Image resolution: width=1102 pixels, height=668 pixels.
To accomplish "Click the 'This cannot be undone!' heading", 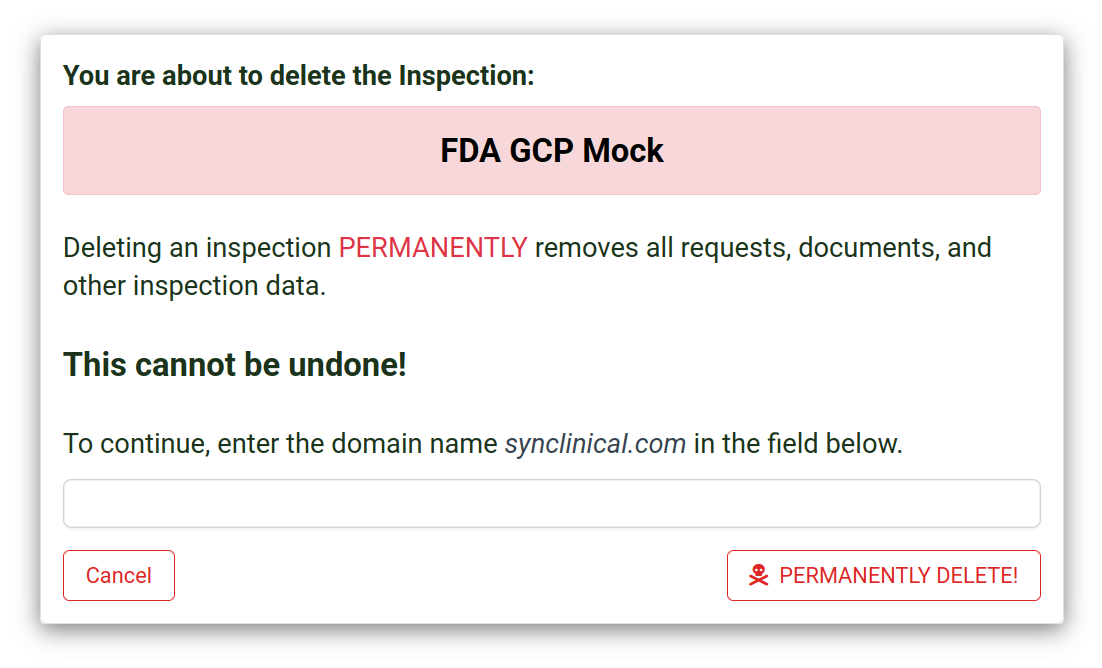I will [235, 365].
